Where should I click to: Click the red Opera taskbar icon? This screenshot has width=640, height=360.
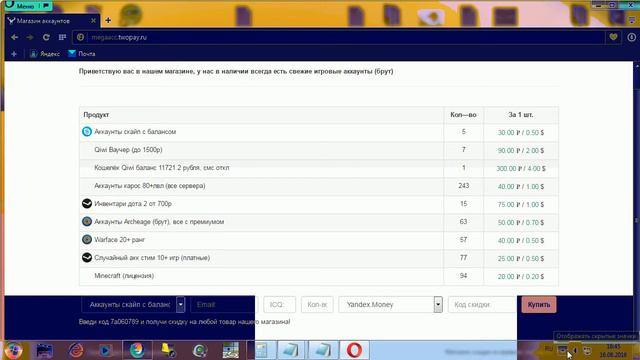click(x=354, y=350)
